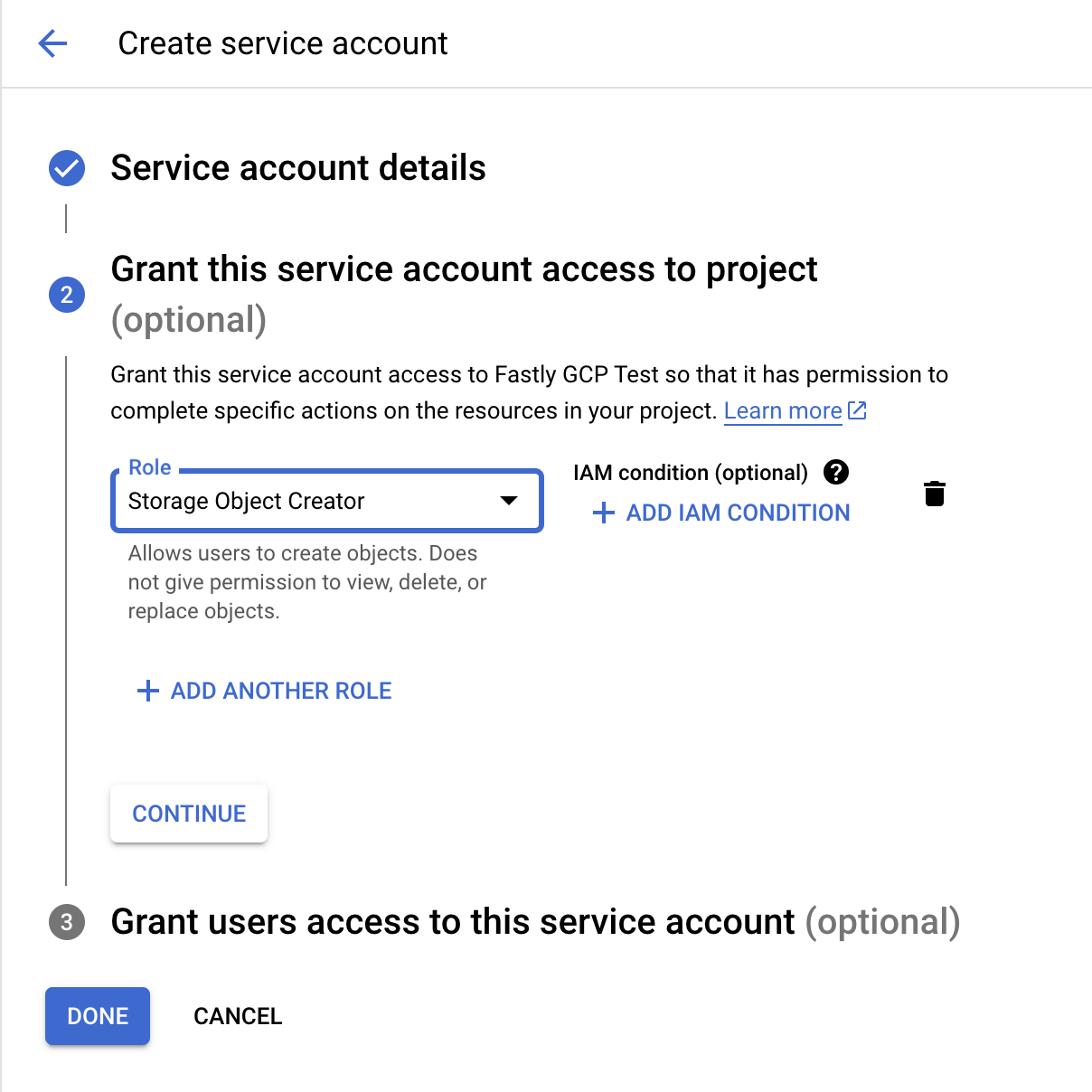Select step 2 circle indicator

coord(66,295)
